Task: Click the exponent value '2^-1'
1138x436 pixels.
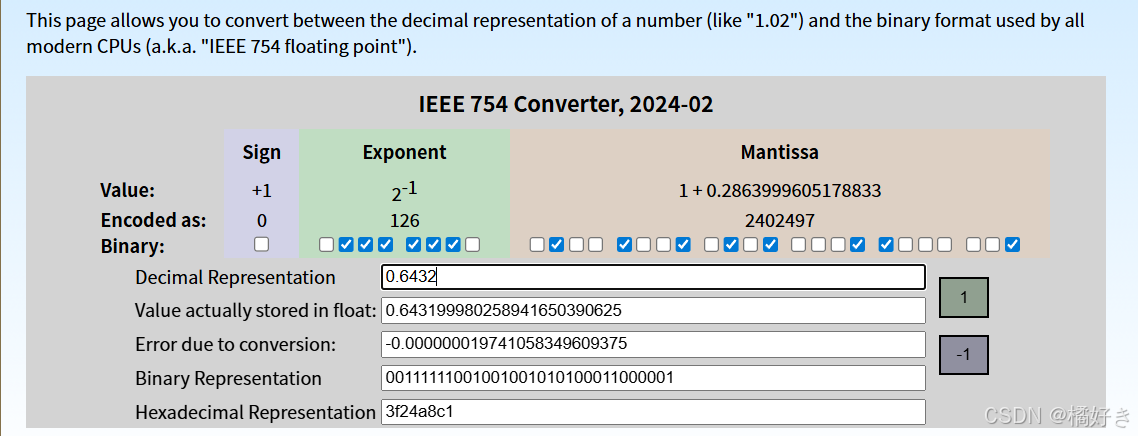Action: (404, 192)
